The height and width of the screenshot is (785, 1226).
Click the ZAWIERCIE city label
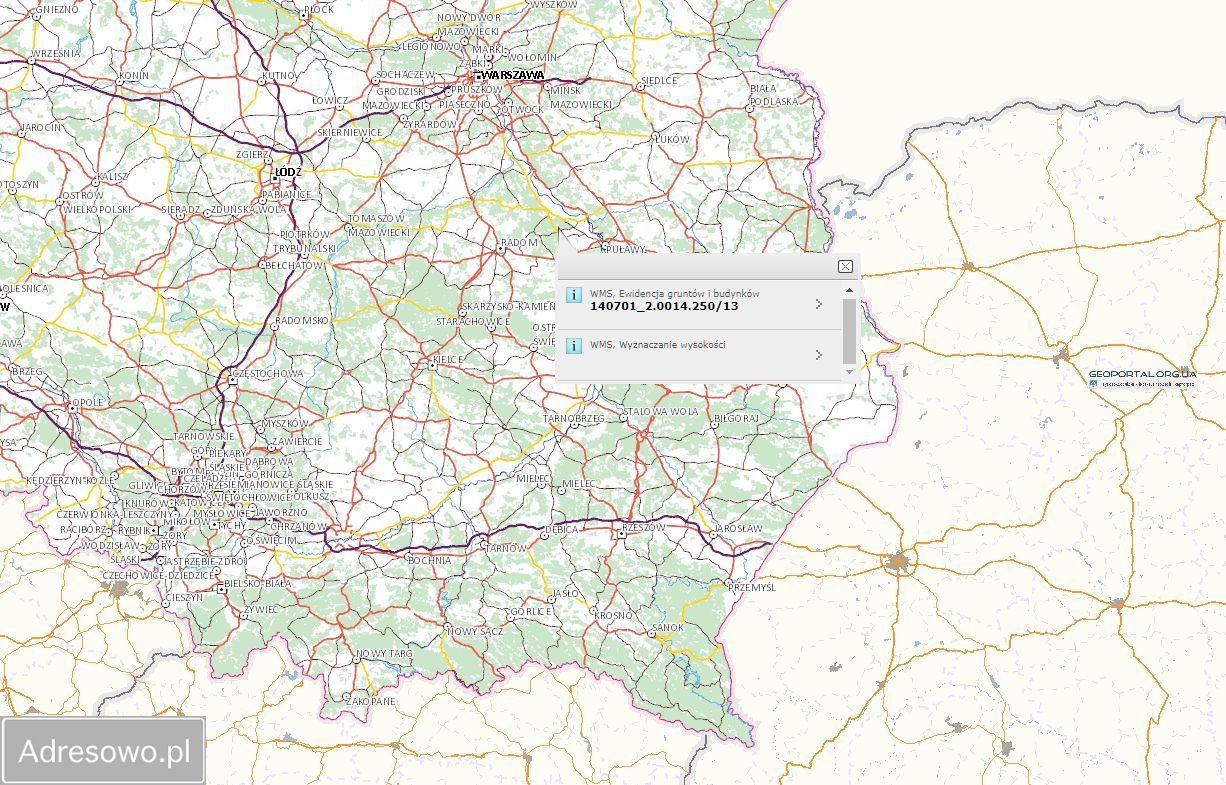click(297, 441)
